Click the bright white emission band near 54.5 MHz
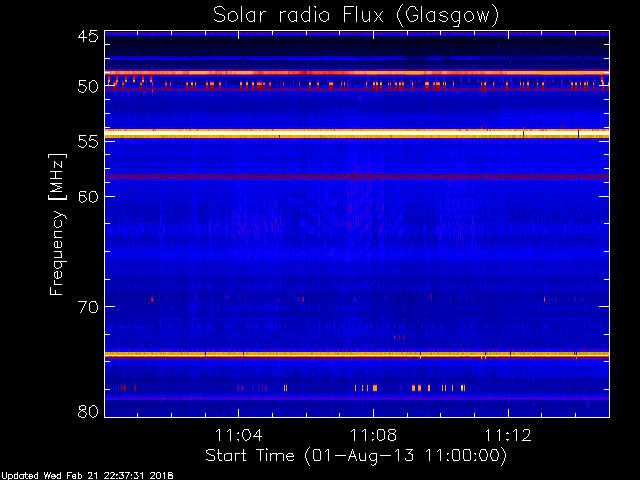The width and height of the screenshot is (640, 480). [357, 133]
